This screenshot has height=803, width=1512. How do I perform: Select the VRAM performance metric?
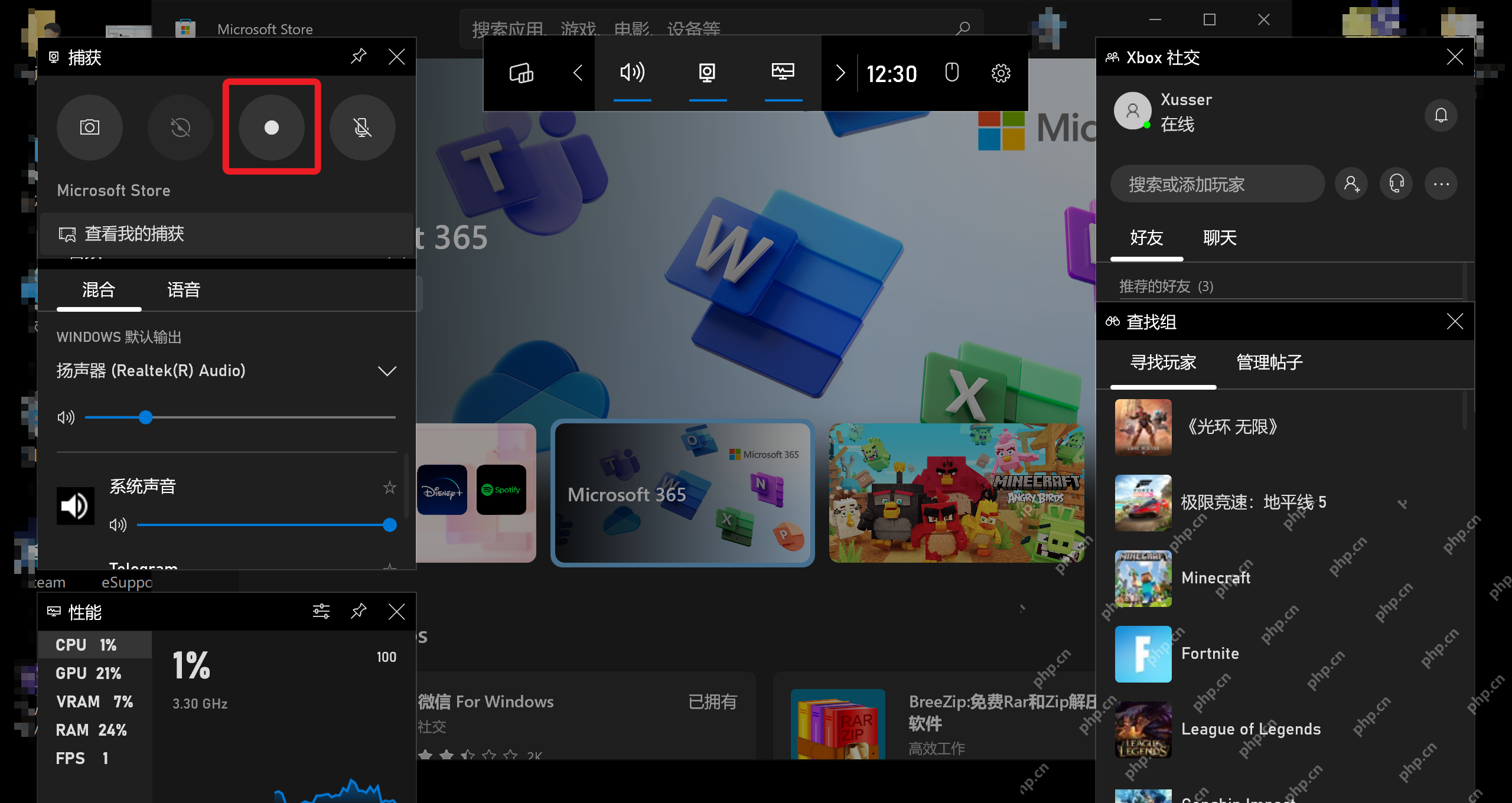coord(95,701)
